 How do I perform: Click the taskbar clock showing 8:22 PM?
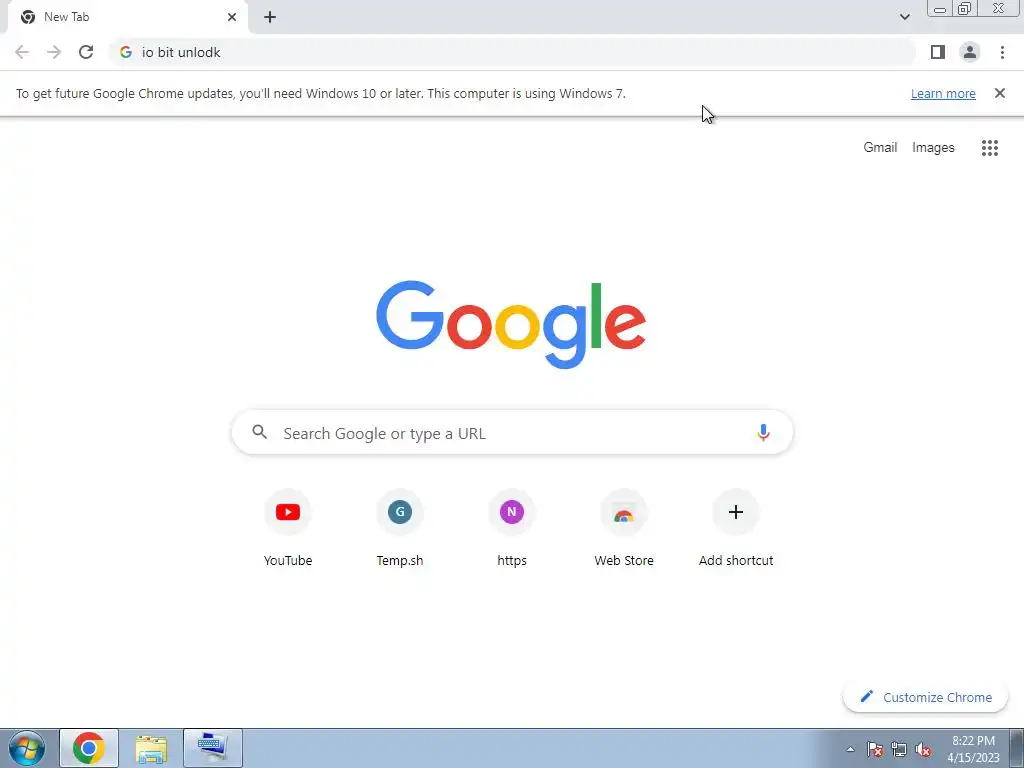coord(973,749)
